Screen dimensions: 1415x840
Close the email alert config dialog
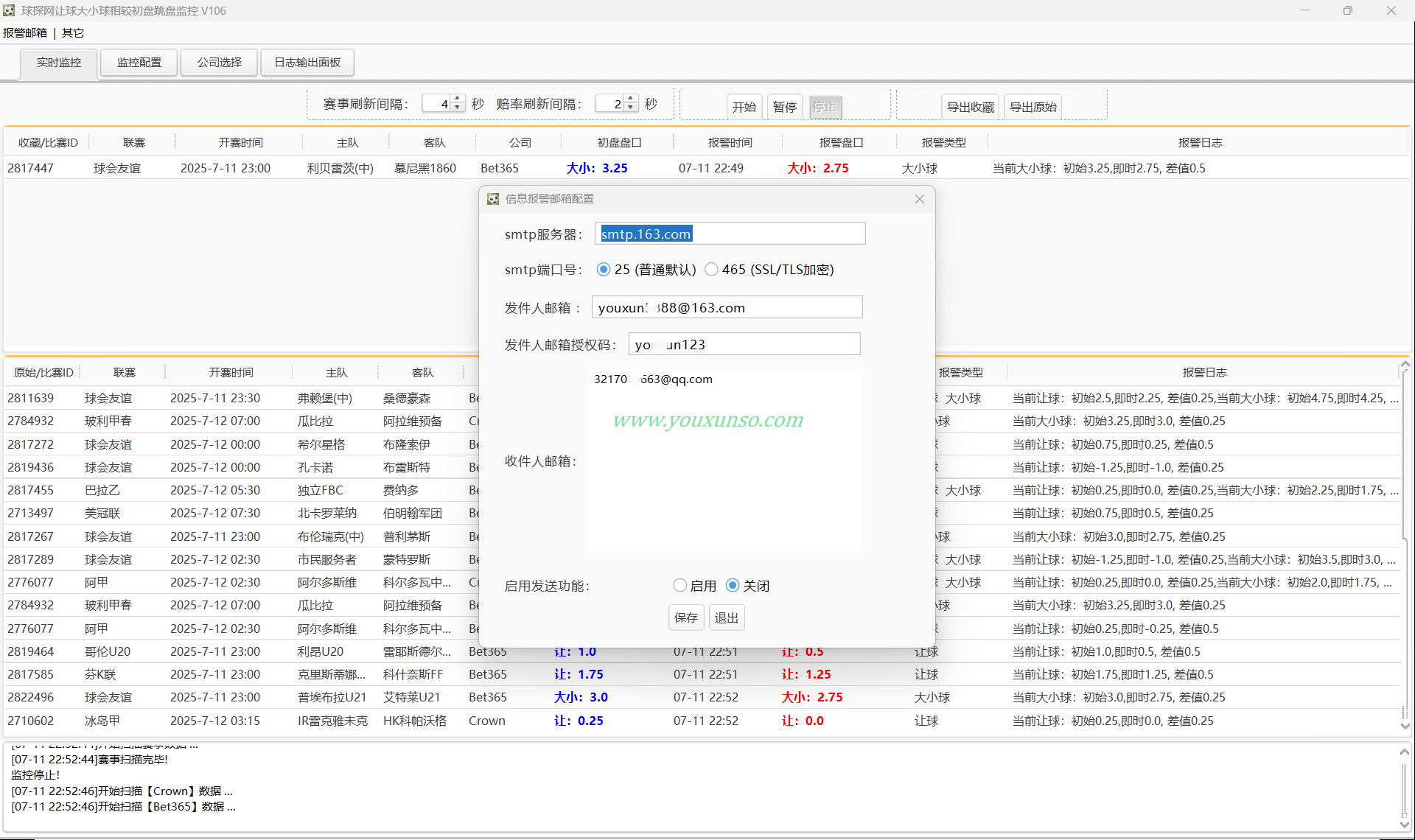919,199
